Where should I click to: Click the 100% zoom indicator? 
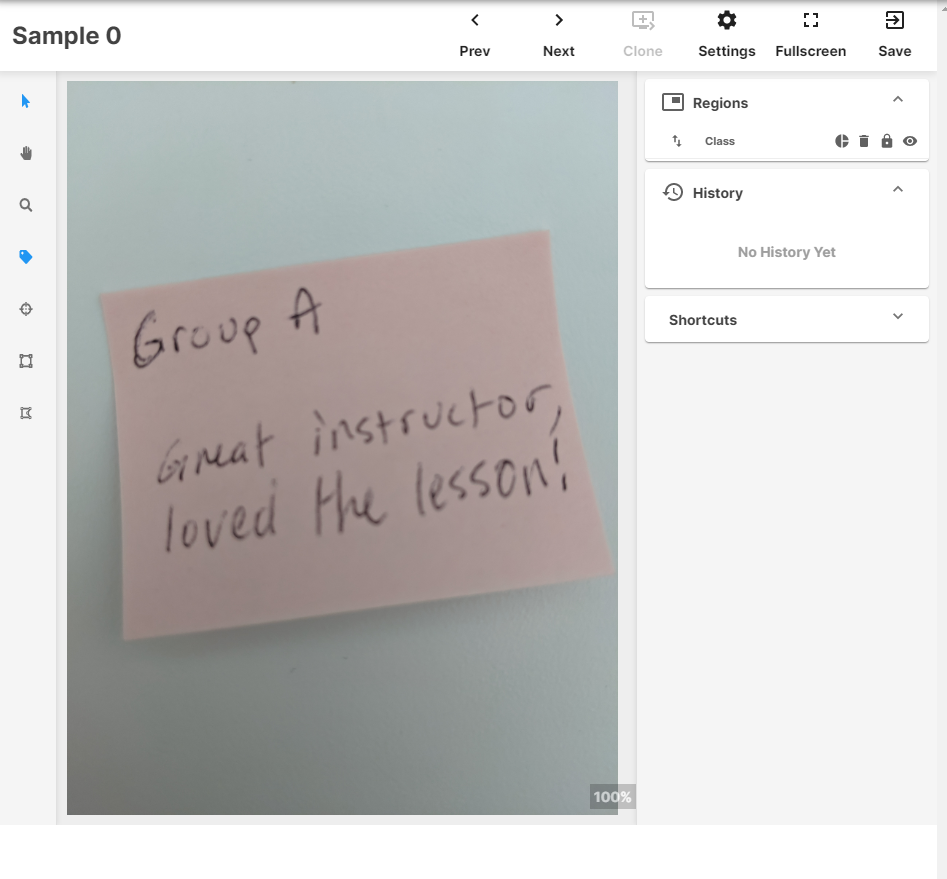point(611,797)
